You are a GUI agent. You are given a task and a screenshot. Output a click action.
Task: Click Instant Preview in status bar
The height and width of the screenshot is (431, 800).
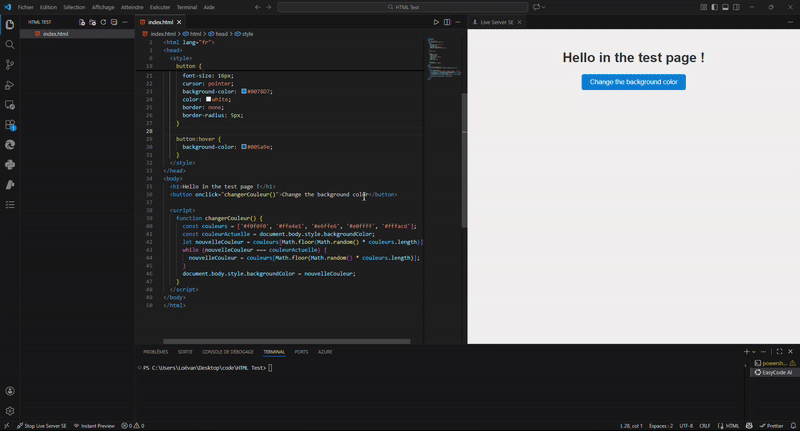click(94, 426)
